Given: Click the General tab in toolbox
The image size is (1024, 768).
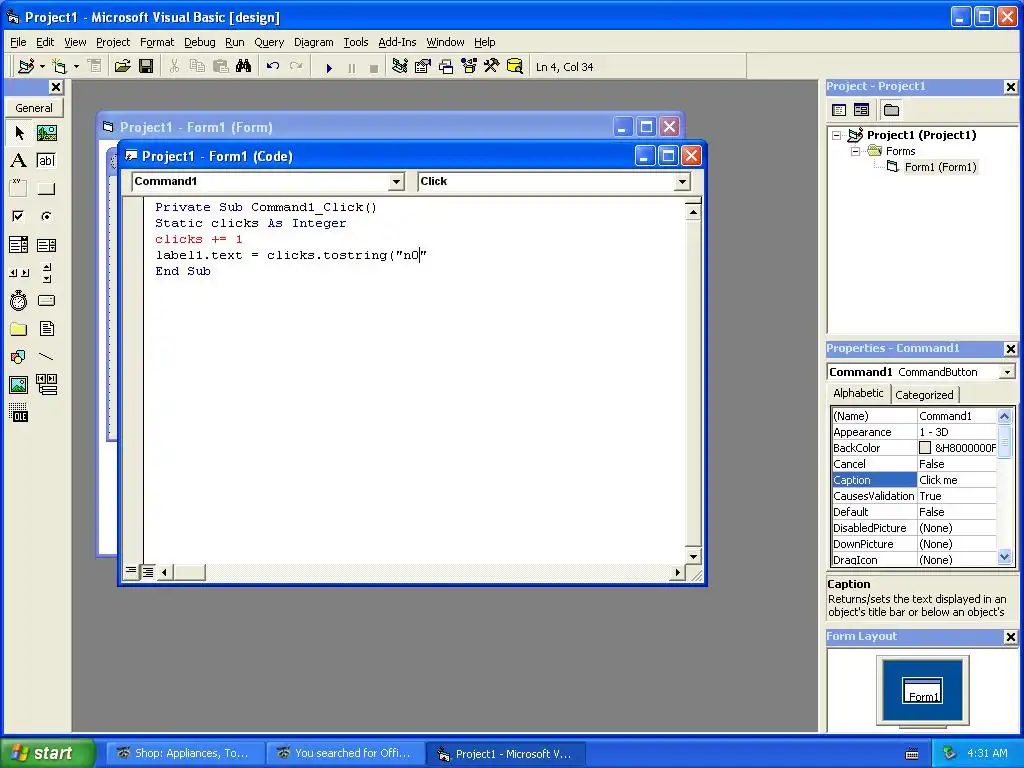Looking at the screenshot, I should coord(34,108).
